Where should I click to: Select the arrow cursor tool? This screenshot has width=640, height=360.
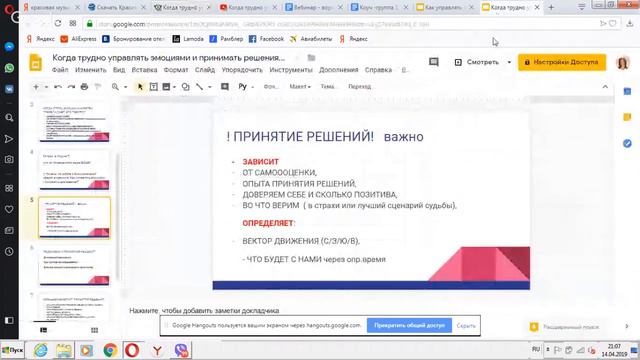point(140,87)
